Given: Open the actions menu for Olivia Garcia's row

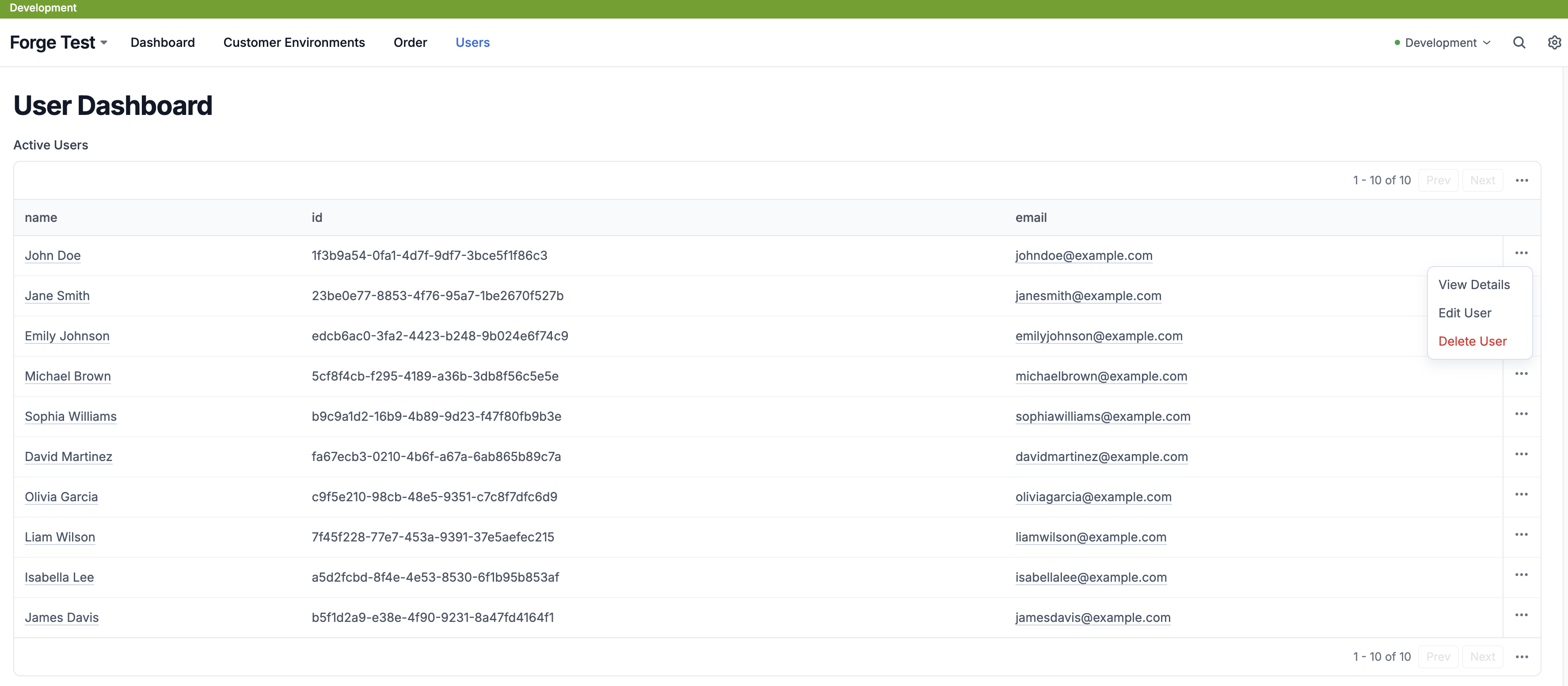Looking at the screenshot, I should pos(1522,494).
